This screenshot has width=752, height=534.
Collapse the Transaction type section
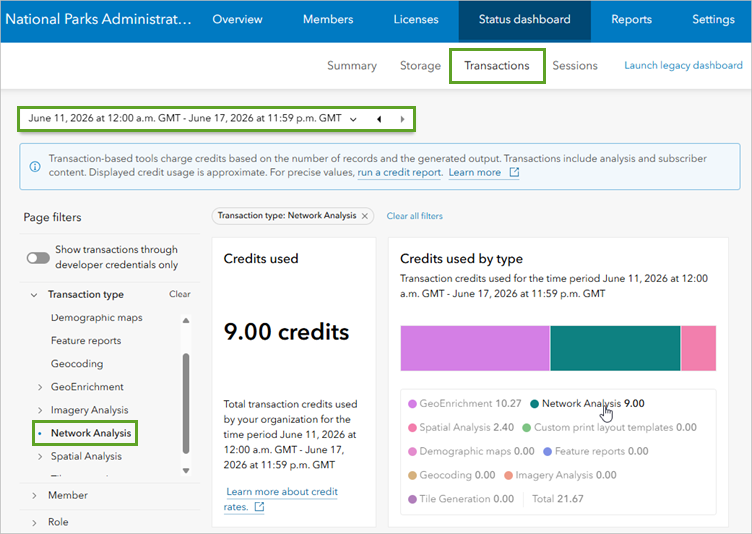pyautogui.click(x=34, y=295)
